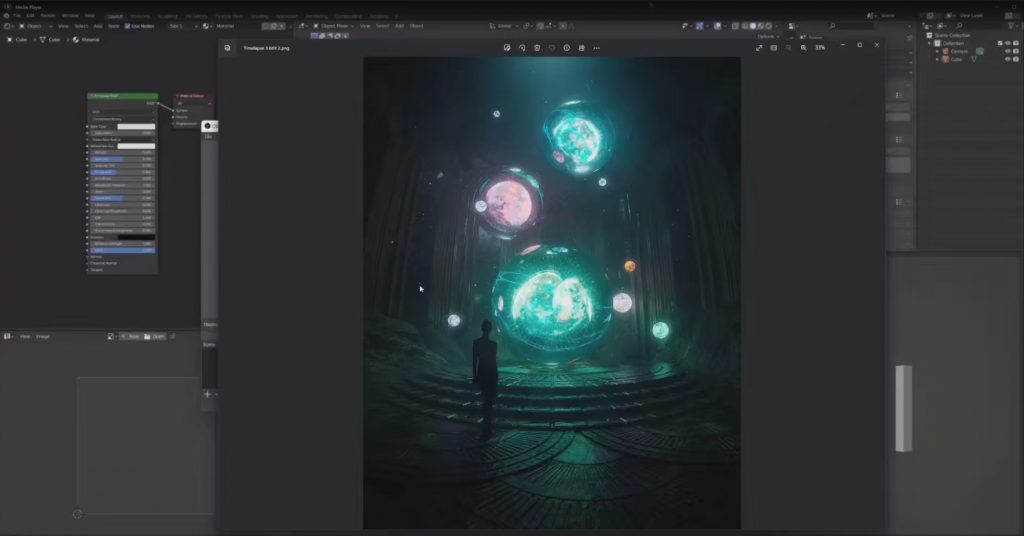Click the edit image icon in photo viewer
Screen dimensions: 1024x536
coord(507,48)
